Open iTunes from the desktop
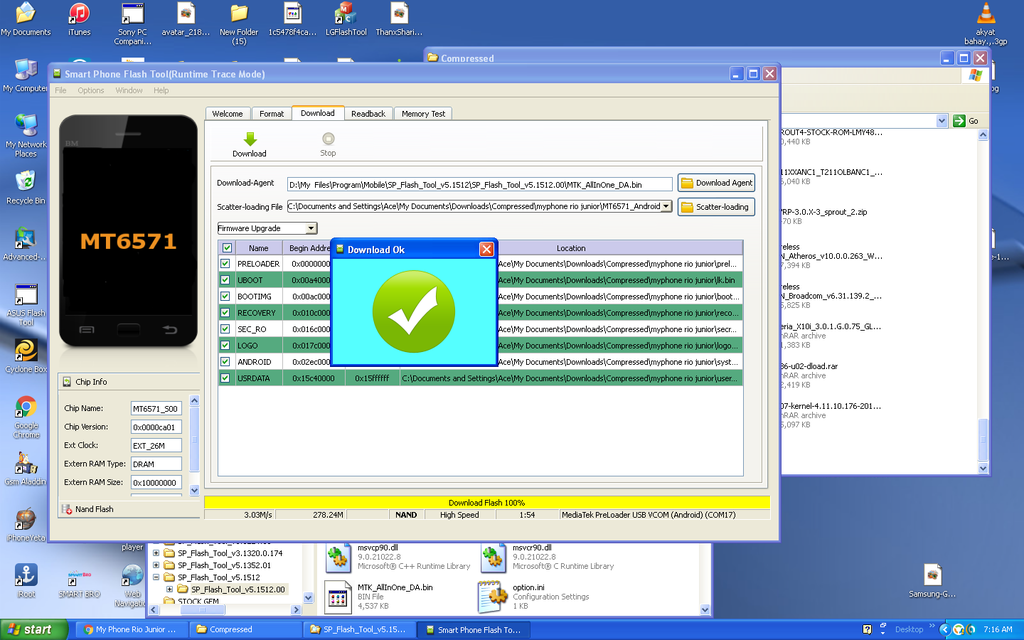 (79, 14)
